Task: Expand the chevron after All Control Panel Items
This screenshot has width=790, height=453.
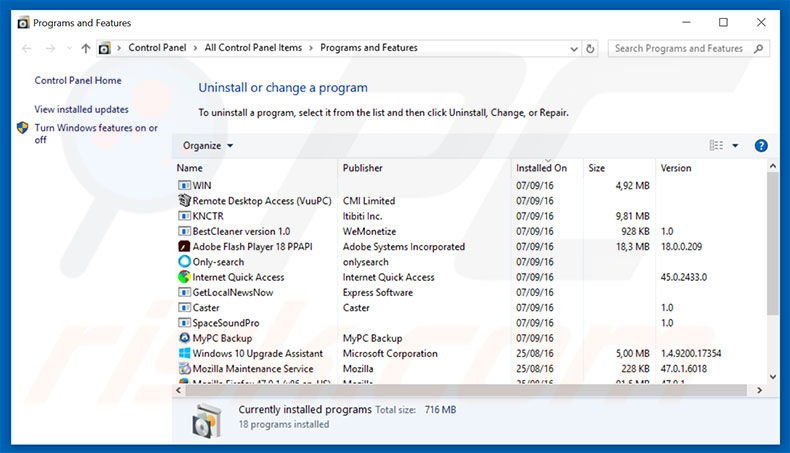Action: pyautogui.click(x=311, y=48)
